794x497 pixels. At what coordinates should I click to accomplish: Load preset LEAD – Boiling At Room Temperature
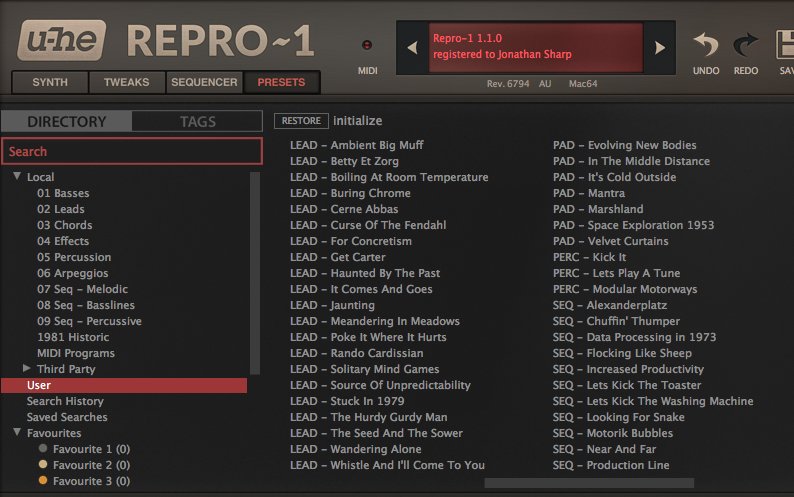[x=389, y=177]
